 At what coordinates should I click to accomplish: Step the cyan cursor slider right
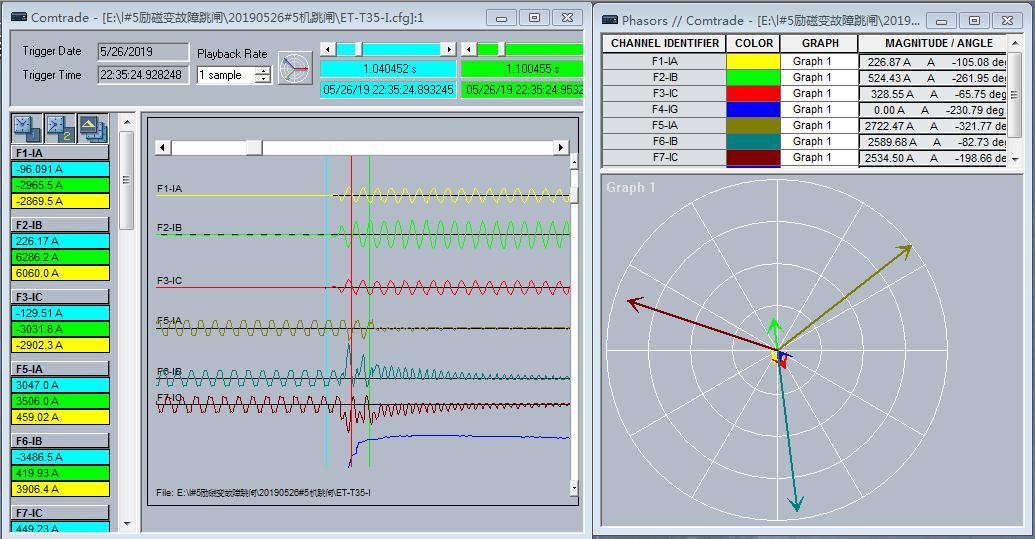click(x=449, y=49)
